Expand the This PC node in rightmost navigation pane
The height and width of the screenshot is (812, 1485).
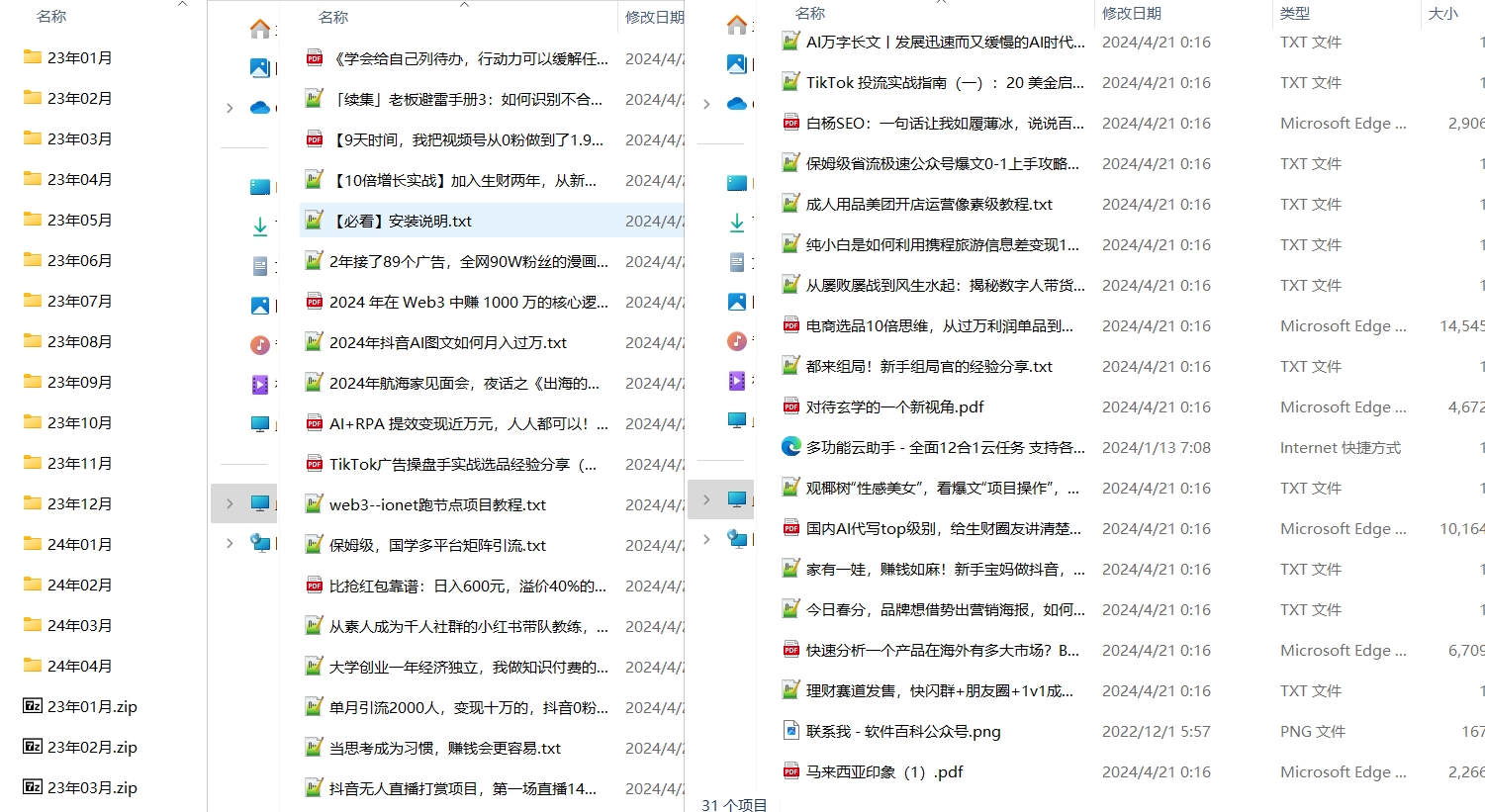click(x=706, y=499)
